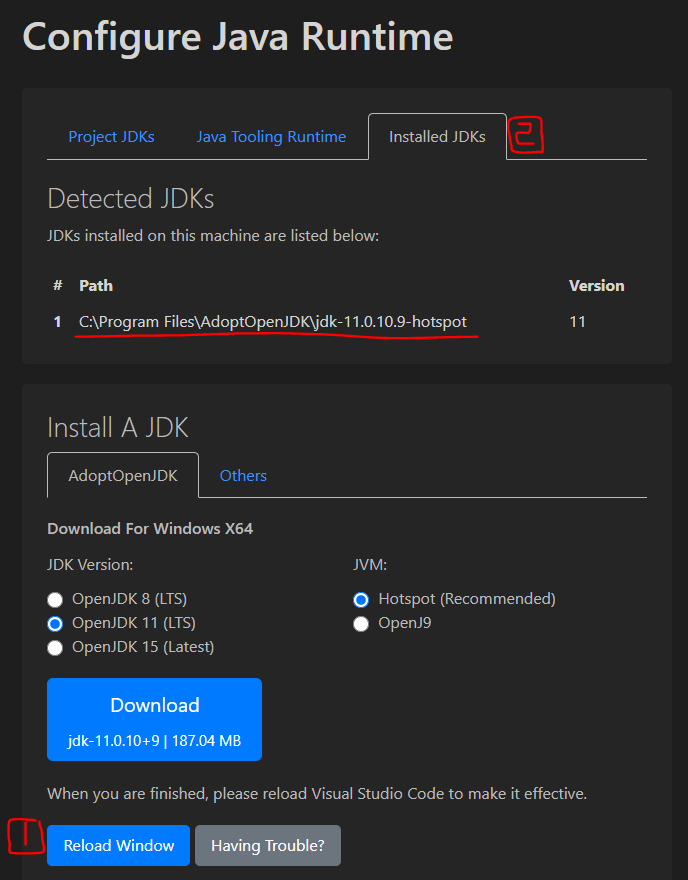Click the JDK Version: label
The width and height of the screenshot is (688, 880).
90,565
